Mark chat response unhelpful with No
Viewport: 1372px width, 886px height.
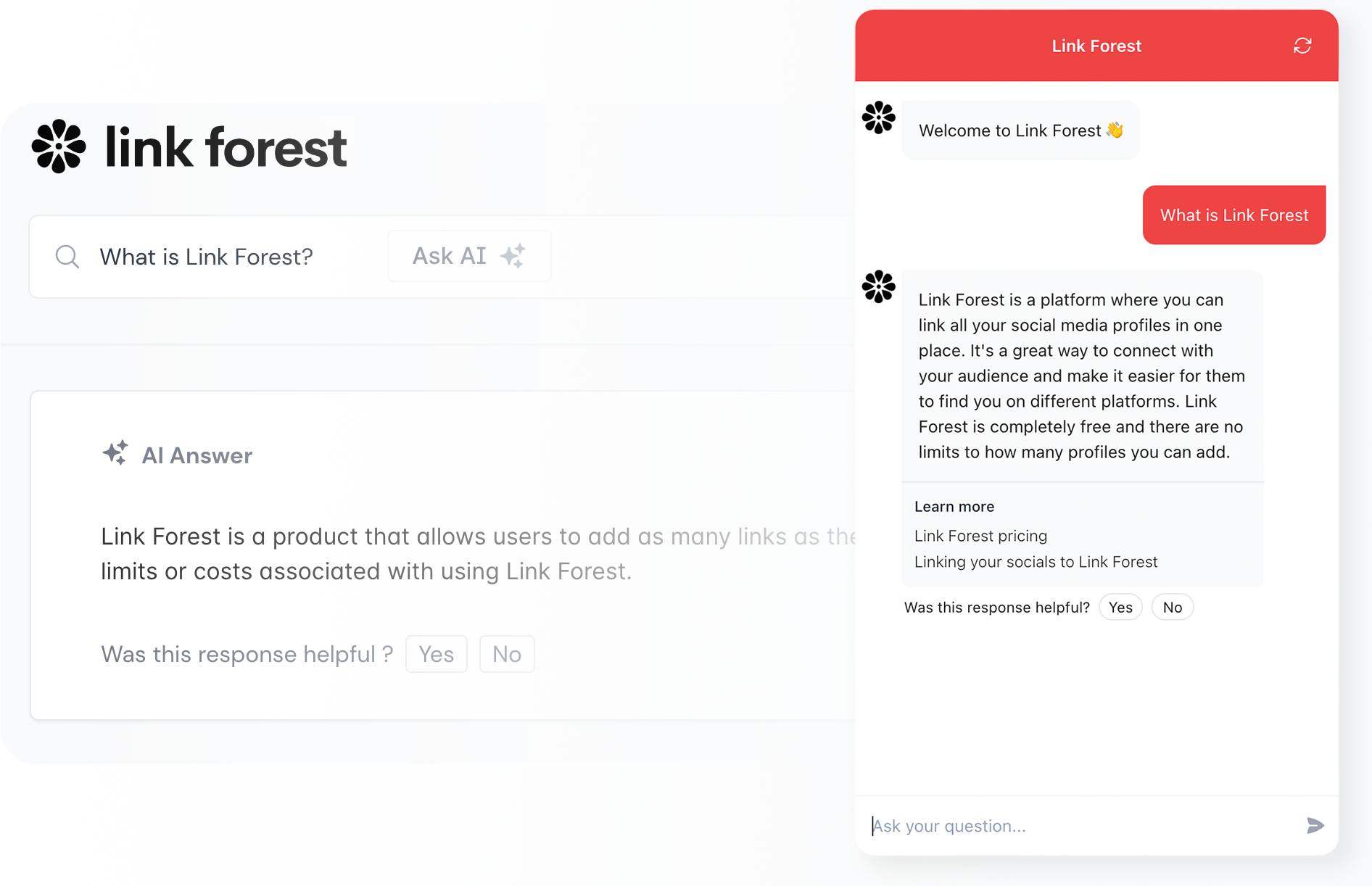[1172, 608]
